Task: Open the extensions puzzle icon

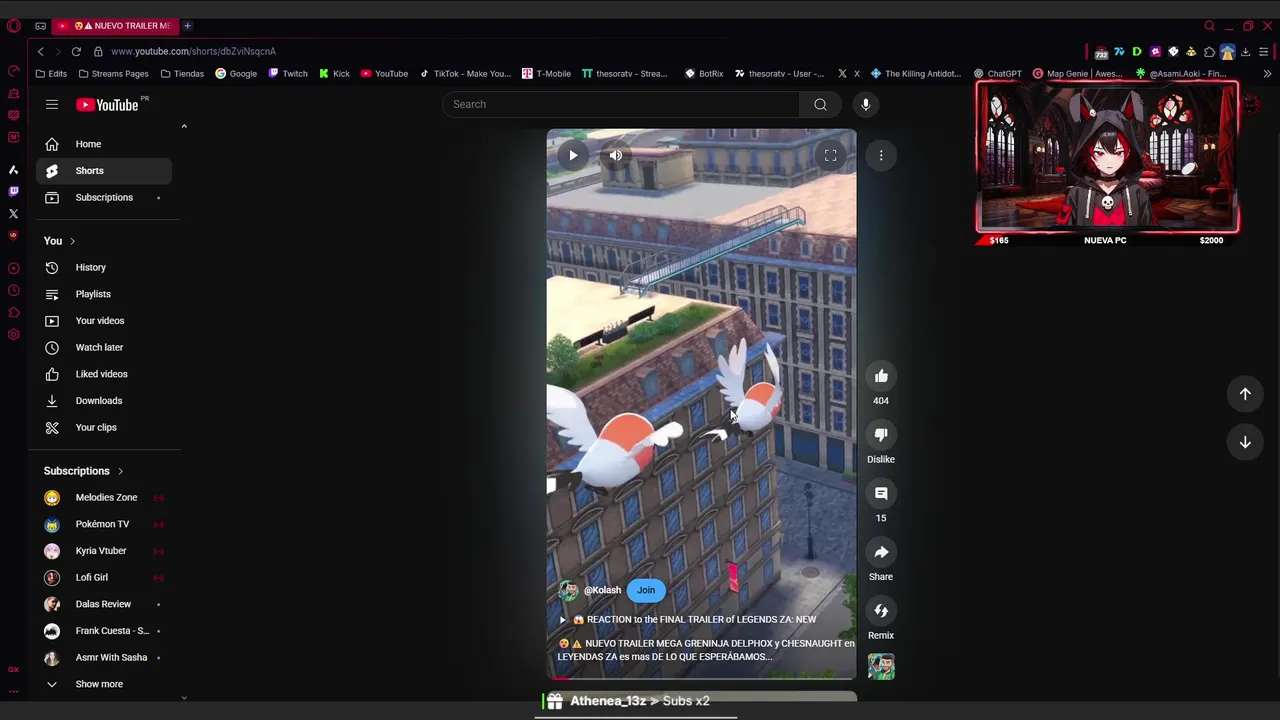Action: pos(1209,52)
